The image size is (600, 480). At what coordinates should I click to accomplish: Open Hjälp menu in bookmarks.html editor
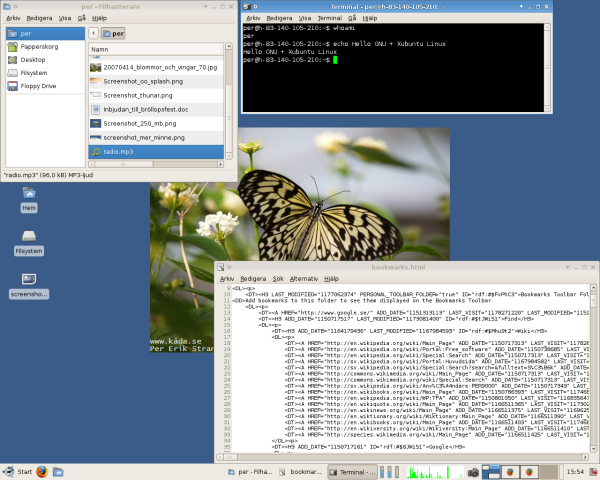(x=331, y=279)
